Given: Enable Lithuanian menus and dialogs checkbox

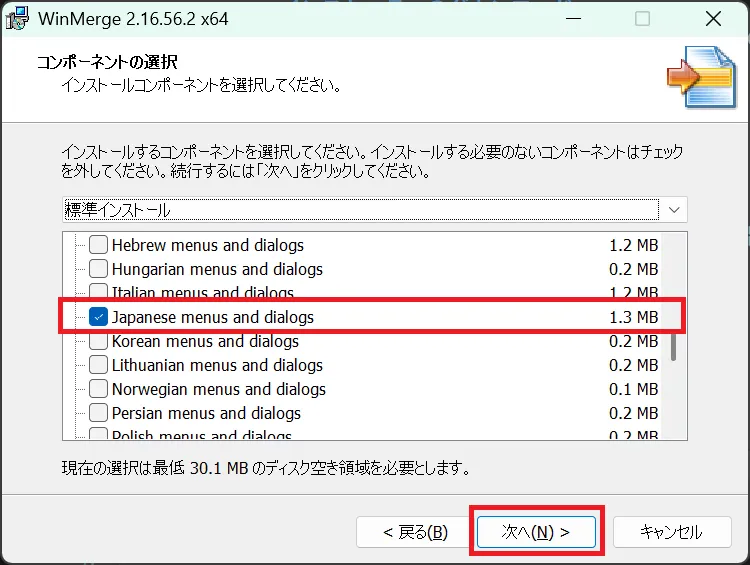Looking at the screenshot, I should click(99, 365).
